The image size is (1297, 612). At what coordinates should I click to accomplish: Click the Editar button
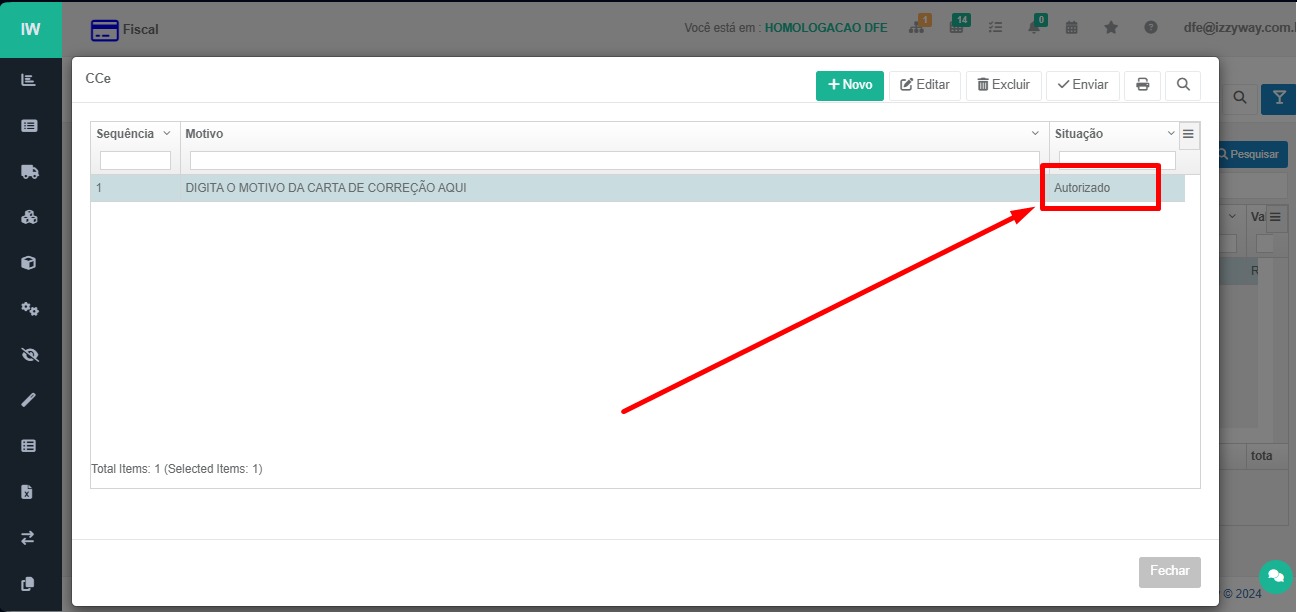pos(925,85)
